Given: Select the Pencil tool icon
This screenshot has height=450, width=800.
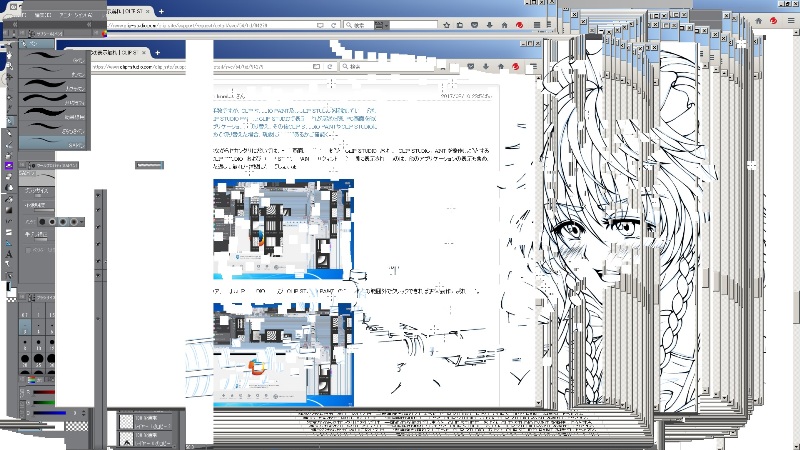Looking at the screenshot, I should pos(9,132).
